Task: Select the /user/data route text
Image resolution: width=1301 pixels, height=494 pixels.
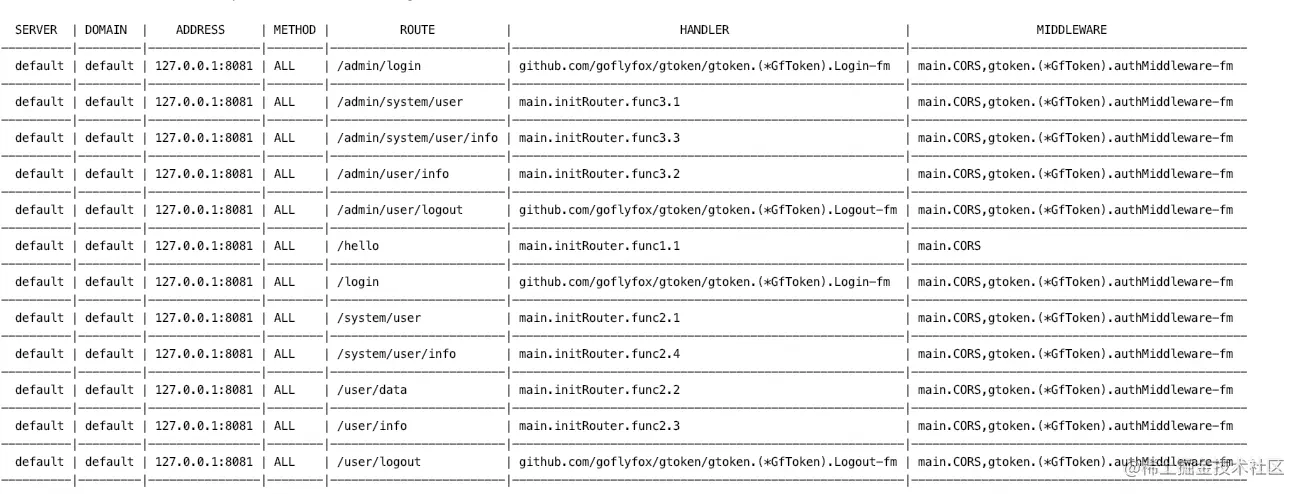Action: [x=372, y=390]
